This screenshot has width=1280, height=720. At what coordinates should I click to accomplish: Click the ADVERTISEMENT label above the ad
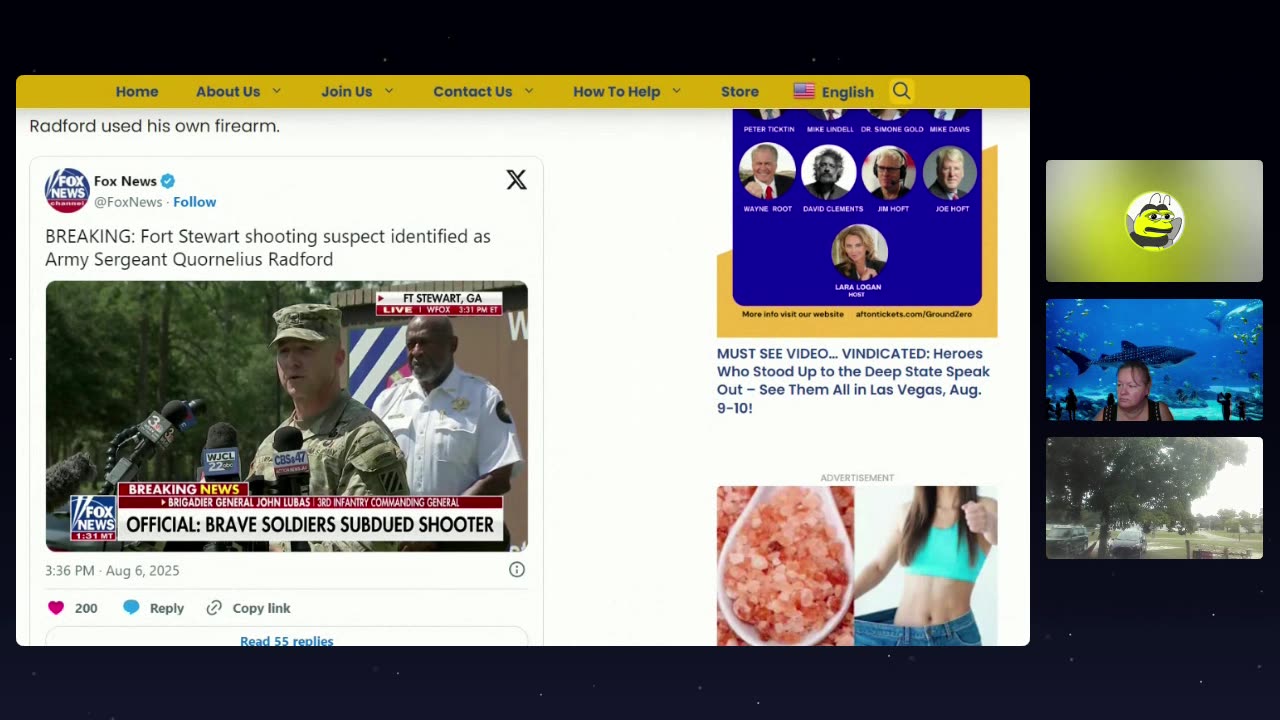[x=857, y=478]
